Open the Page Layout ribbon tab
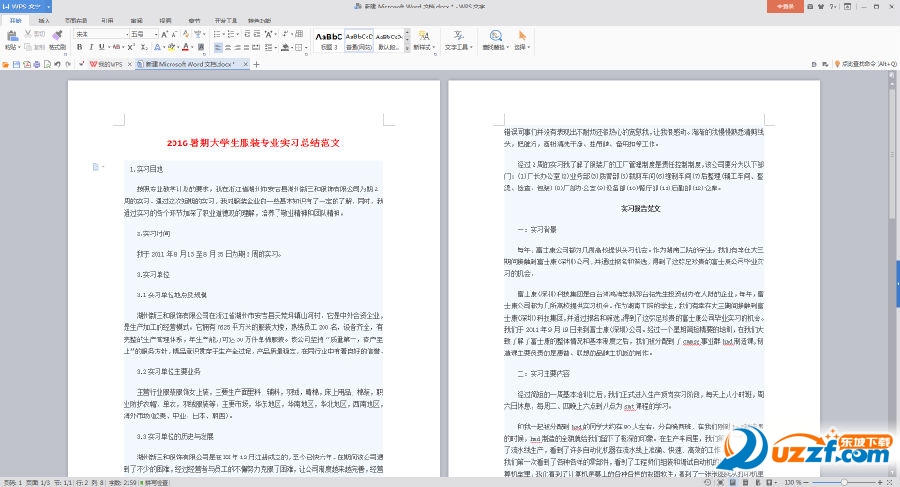 coord(75,20)
